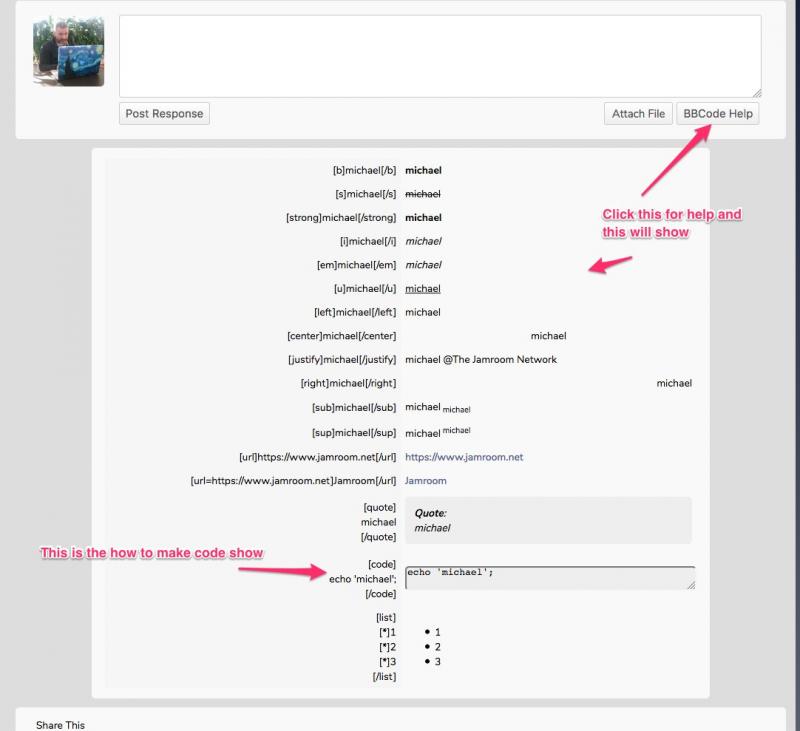Viewport: 800px width, 731px height.
Task: Click the echo 'michael'; source line
Action: coord(362,579)
